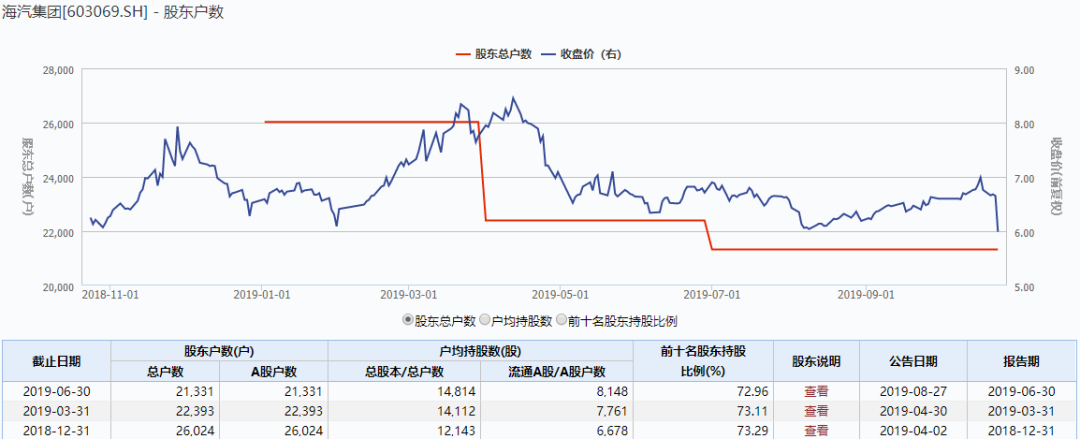This screenshot has height=439, width=1080.
Task: Click 流通A股/A股户数 value 6,678
Action: coord(614,431)
